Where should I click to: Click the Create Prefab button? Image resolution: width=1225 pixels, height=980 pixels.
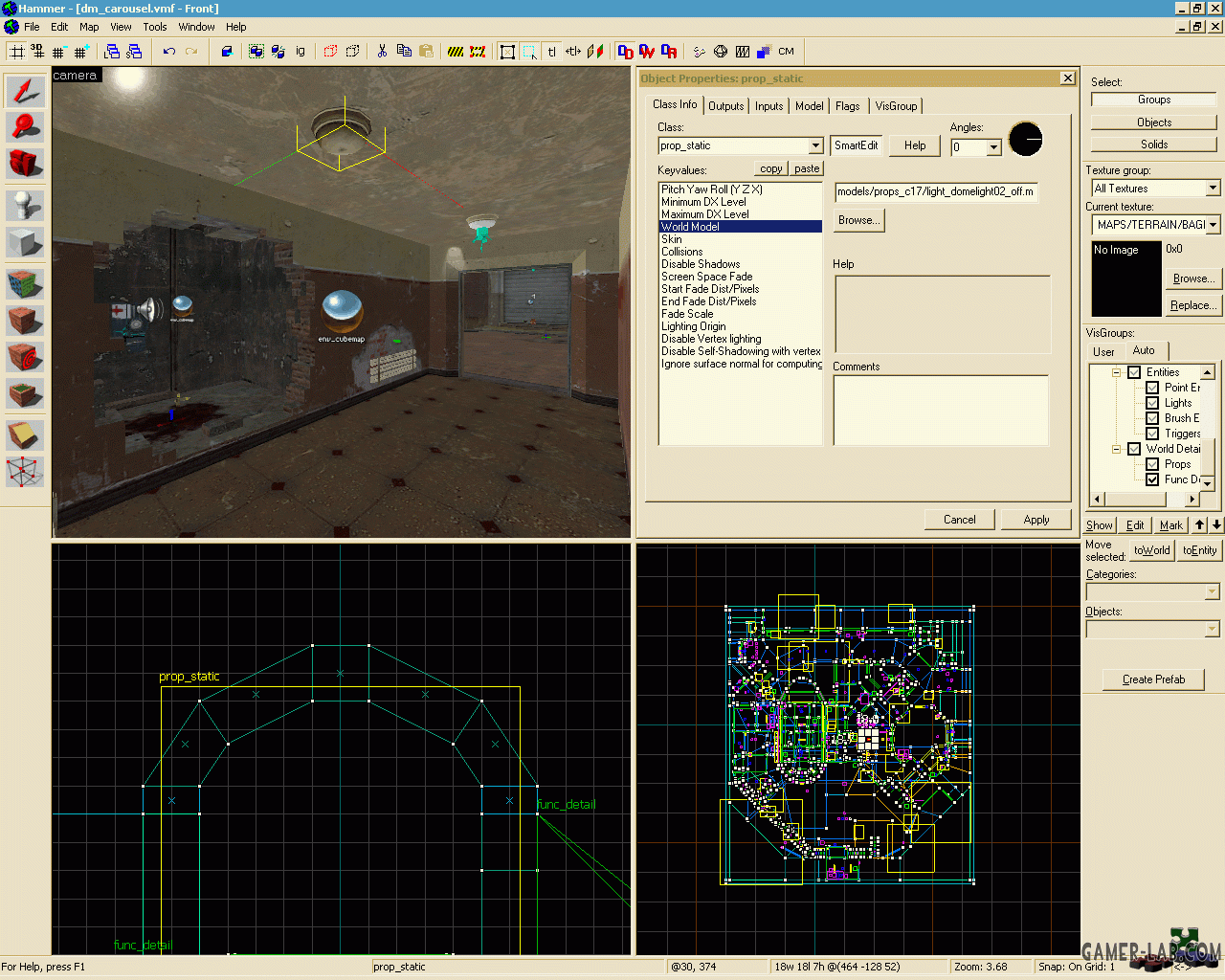[1153, 679]
